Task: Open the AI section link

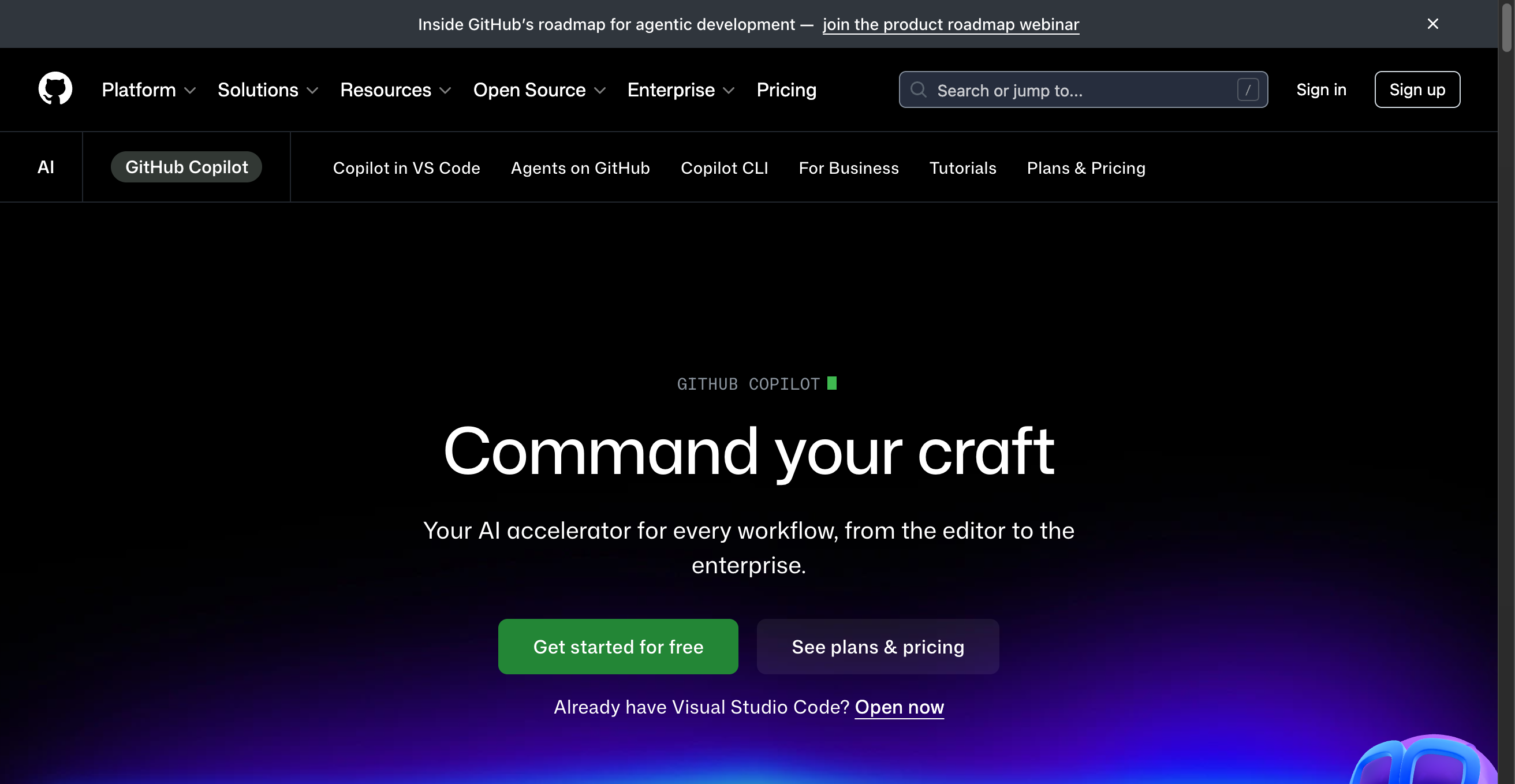Action: [45, 167]
